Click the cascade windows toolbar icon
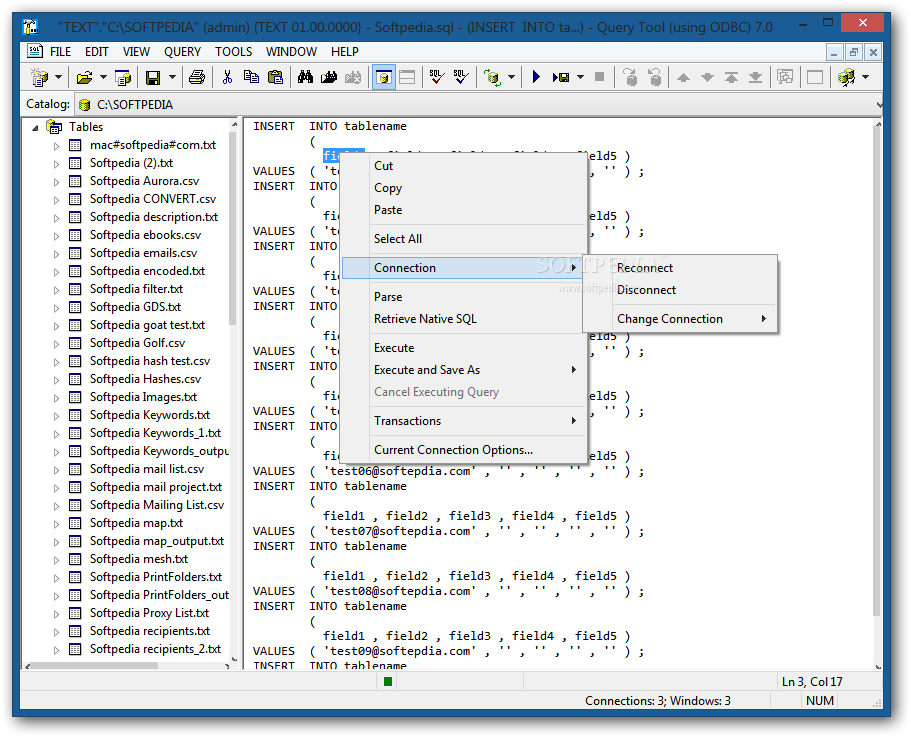911x737 pixels. coord(785,77)
